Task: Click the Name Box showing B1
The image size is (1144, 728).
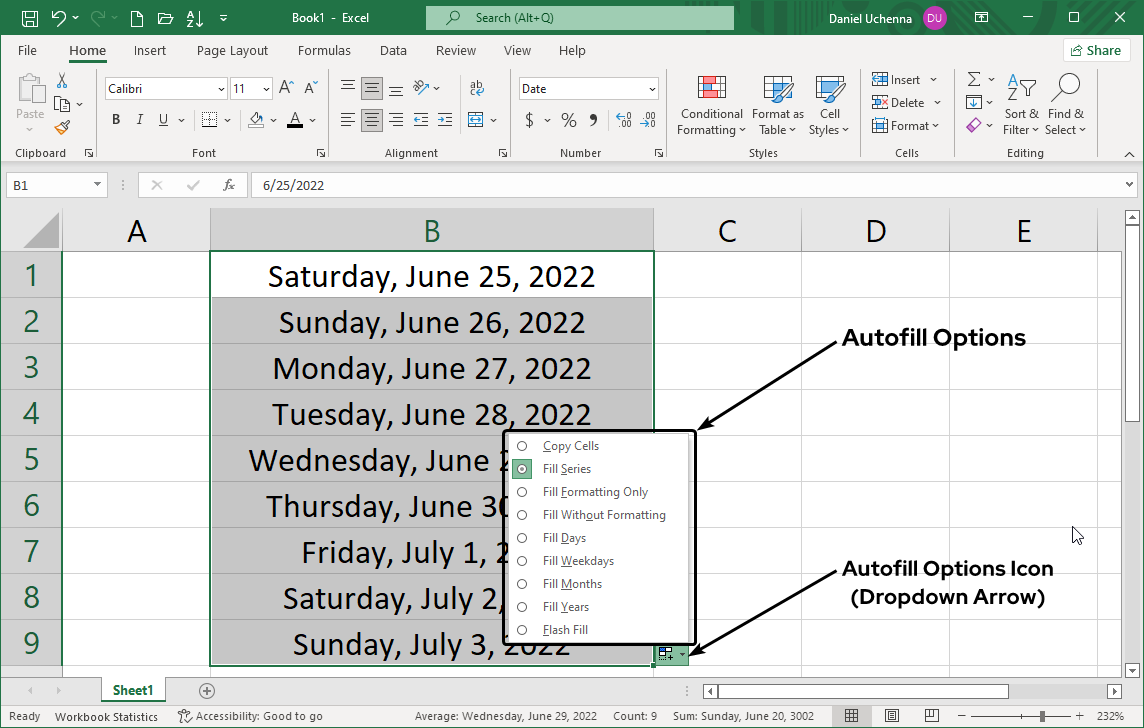Action: [50, 185]
